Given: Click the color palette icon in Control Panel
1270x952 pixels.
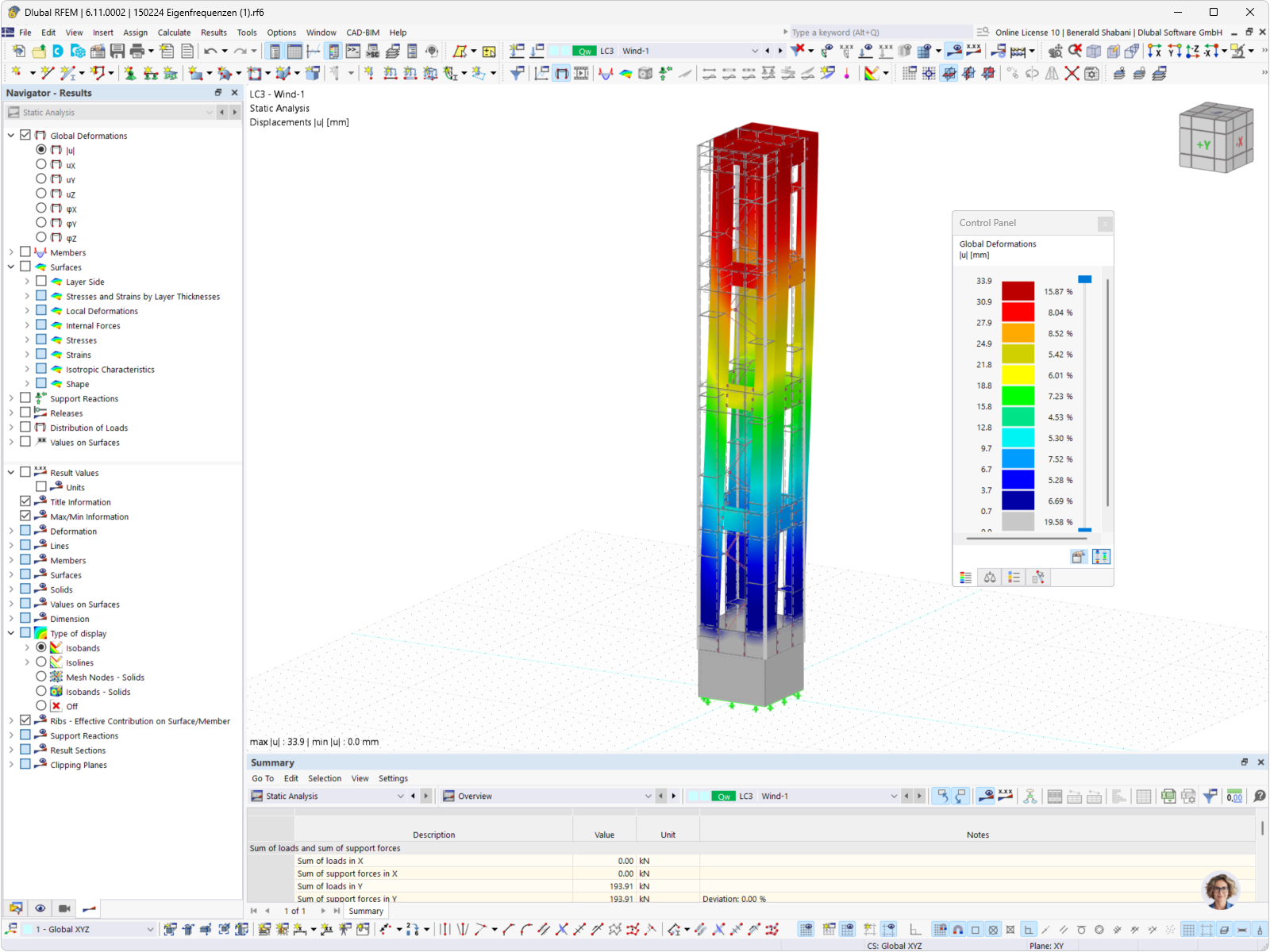Looking at the screenshot, I should 966,578.
